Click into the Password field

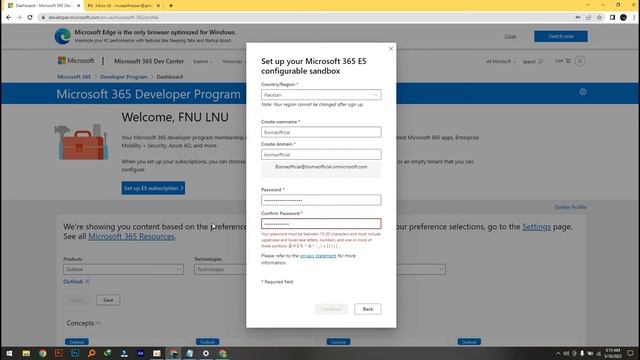point(321,200)
